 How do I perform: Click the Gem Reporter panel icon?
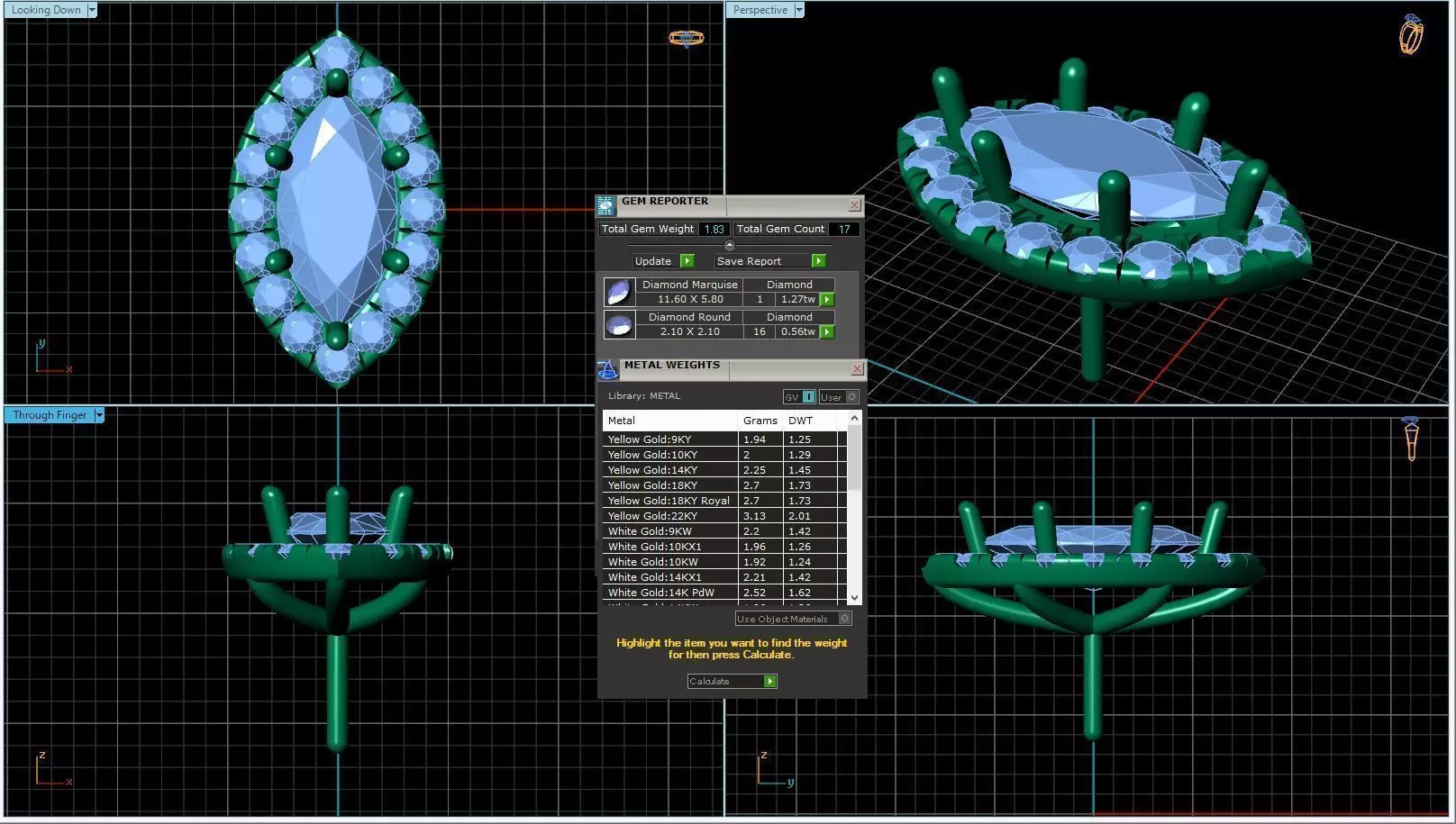606,205
